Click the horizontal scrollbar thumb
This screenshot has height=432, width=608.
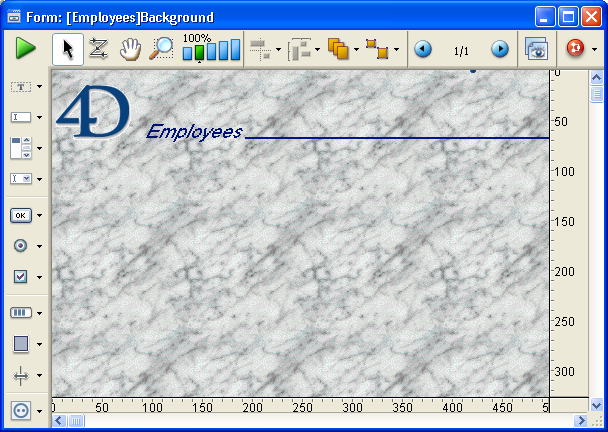[76, 420]
